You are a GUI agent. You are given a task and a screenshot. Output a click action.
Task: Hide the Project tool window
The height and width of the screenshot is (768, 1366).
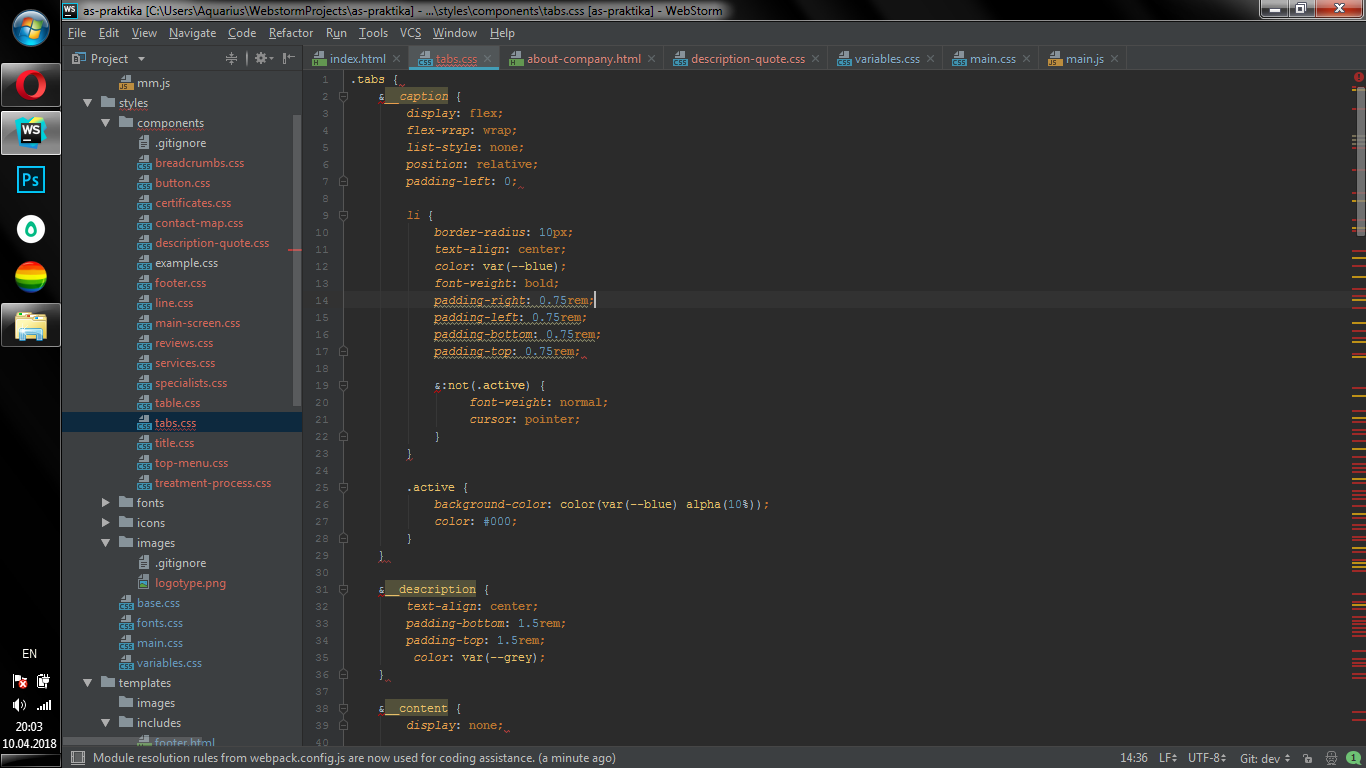(289, 59)
